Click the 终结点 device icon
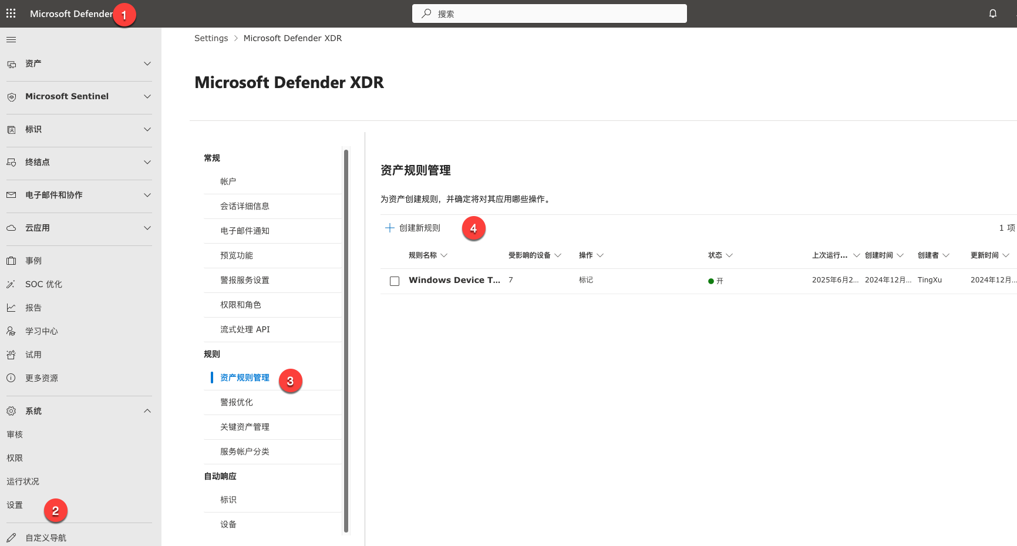Viewport: 1017px width, 546px height. [11, 162]
